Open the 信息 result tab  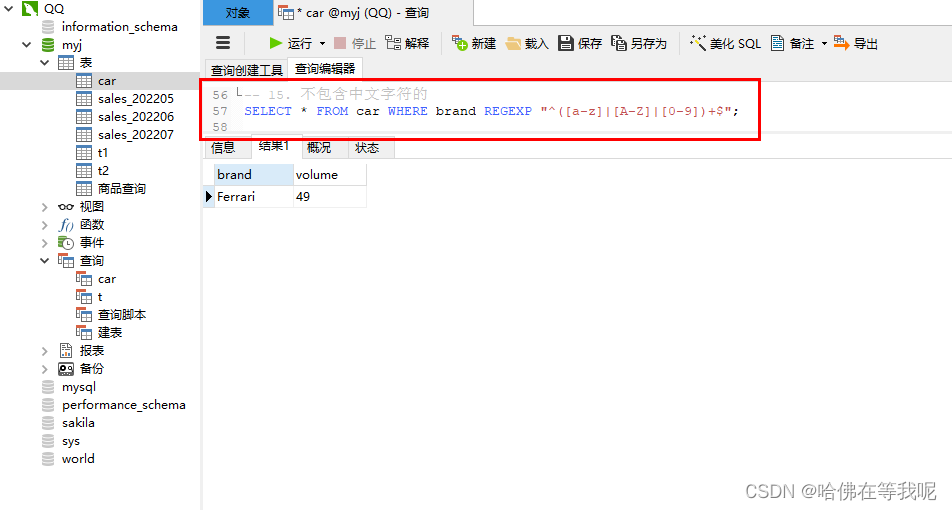pos(223,148)
